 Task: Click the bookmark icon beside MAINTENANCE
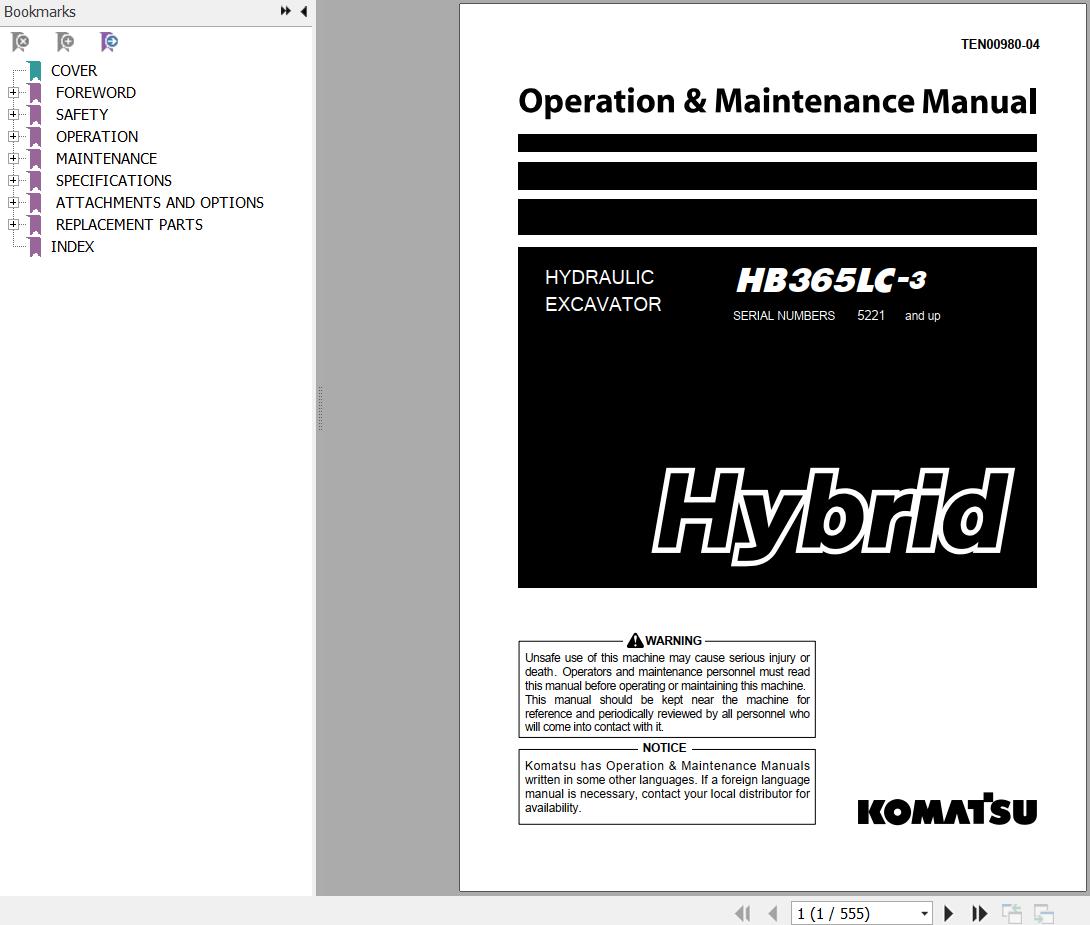(x=35, y=158)
